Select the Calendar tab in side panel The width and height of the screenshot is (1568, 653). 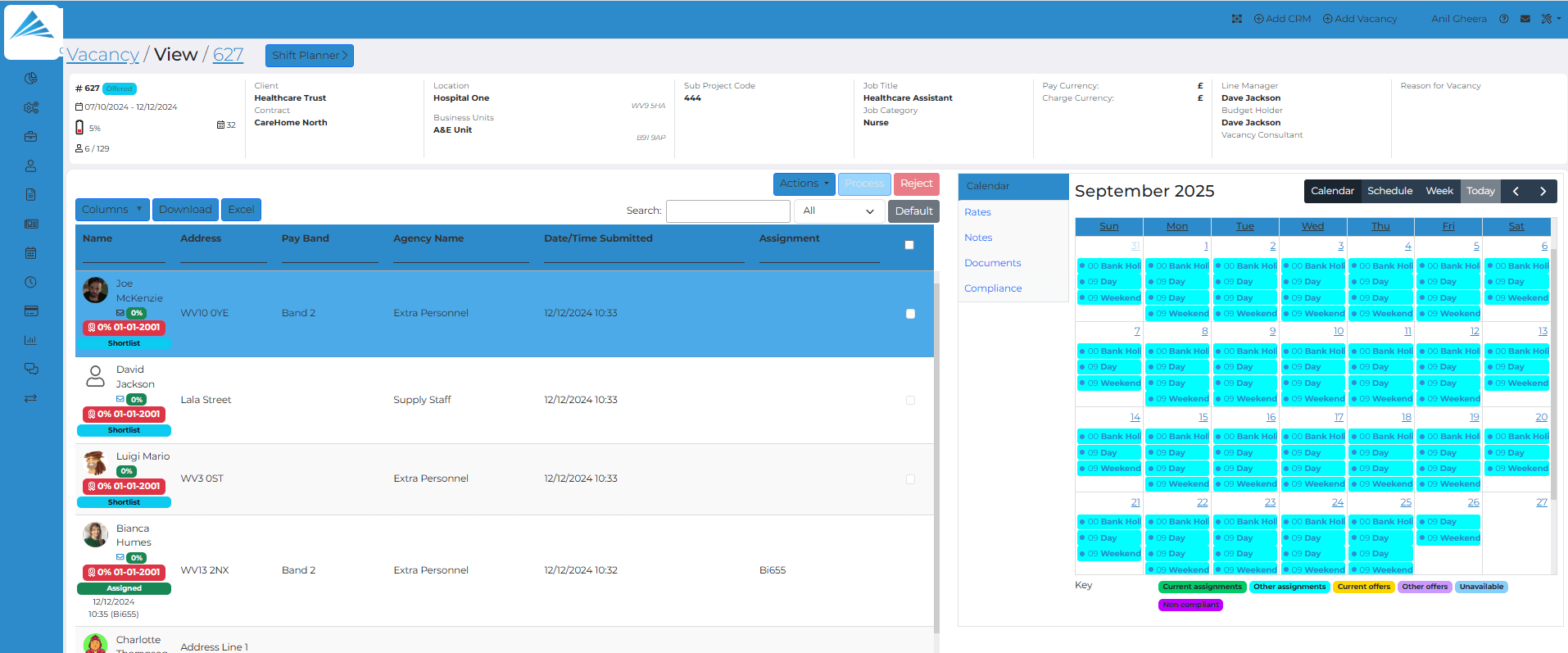(x=1013, y=186)
